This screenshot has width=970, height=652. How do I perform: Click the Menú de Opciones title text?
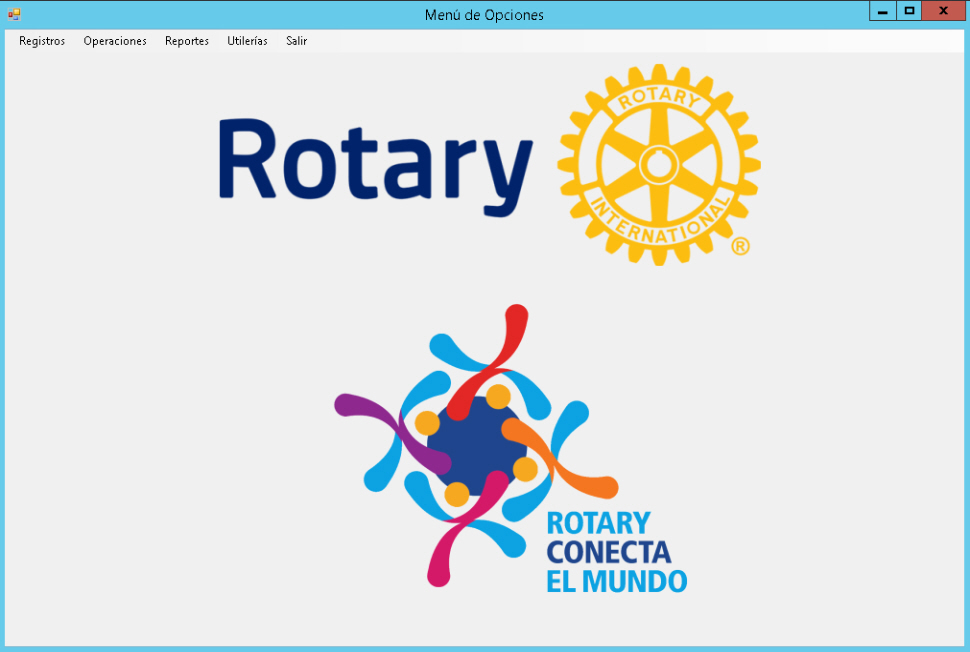(x=484, y=15)
